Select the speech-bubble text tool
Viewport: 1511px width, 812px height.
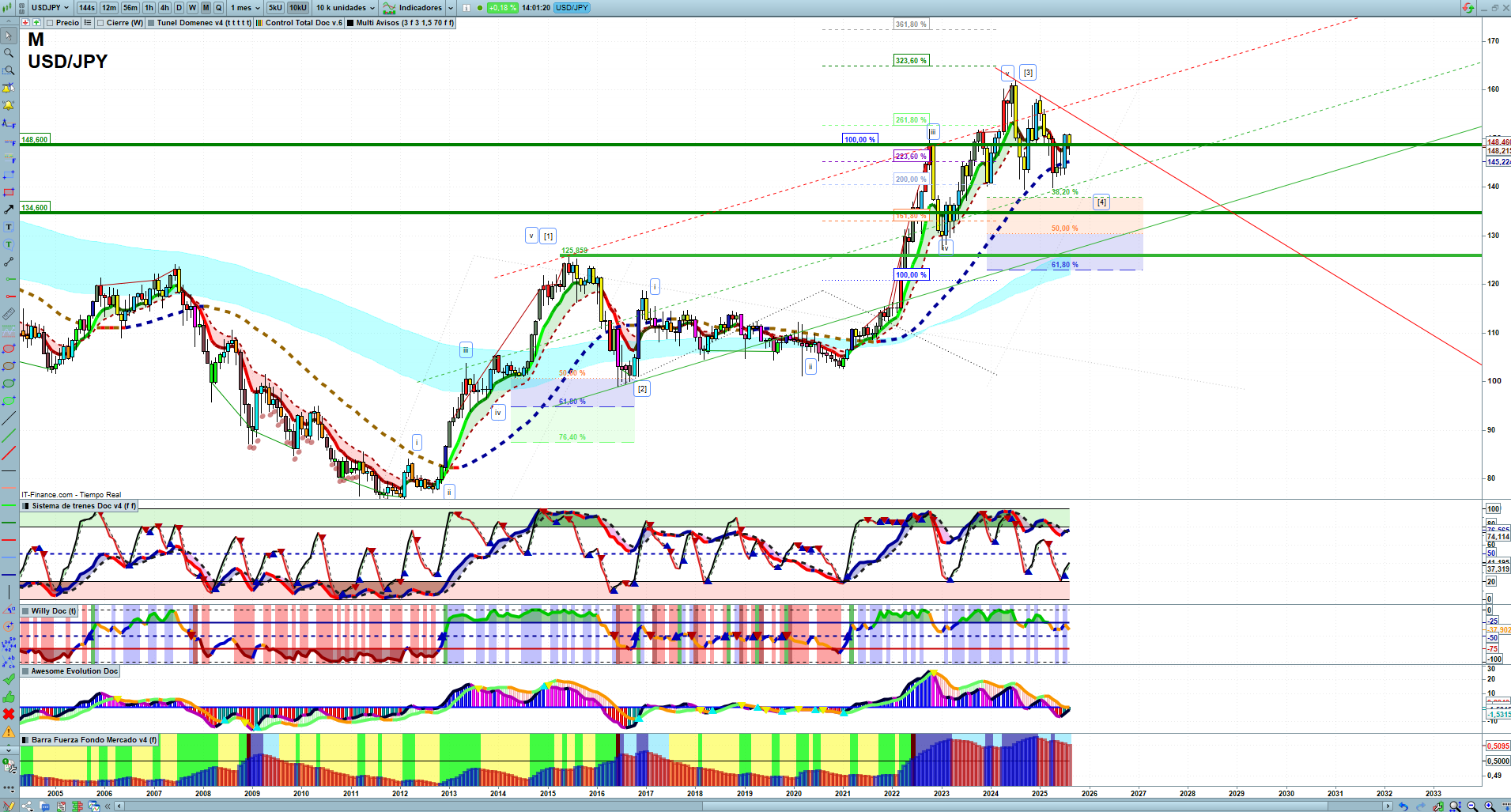coord(9,244)
